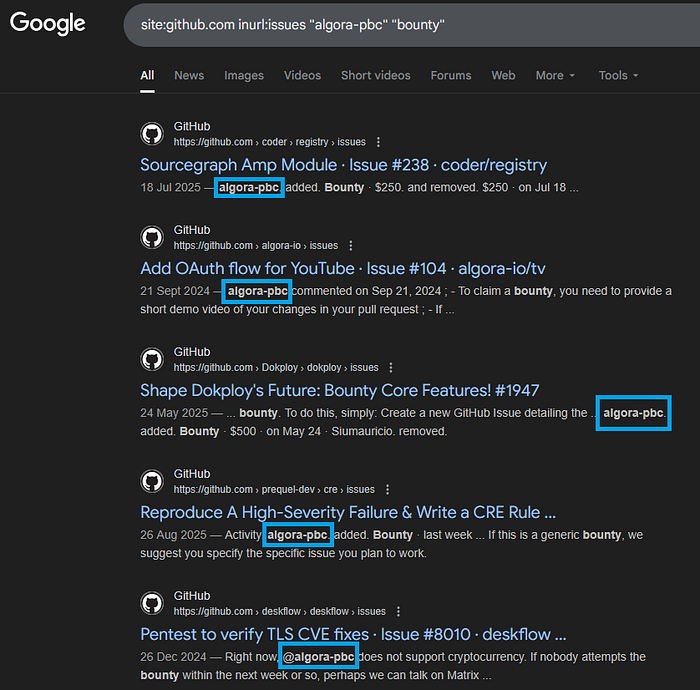This screenshot has width=700, height=690.
Task: Click the '26 Dec 2024' result date
Action: (x=173, y=657)
